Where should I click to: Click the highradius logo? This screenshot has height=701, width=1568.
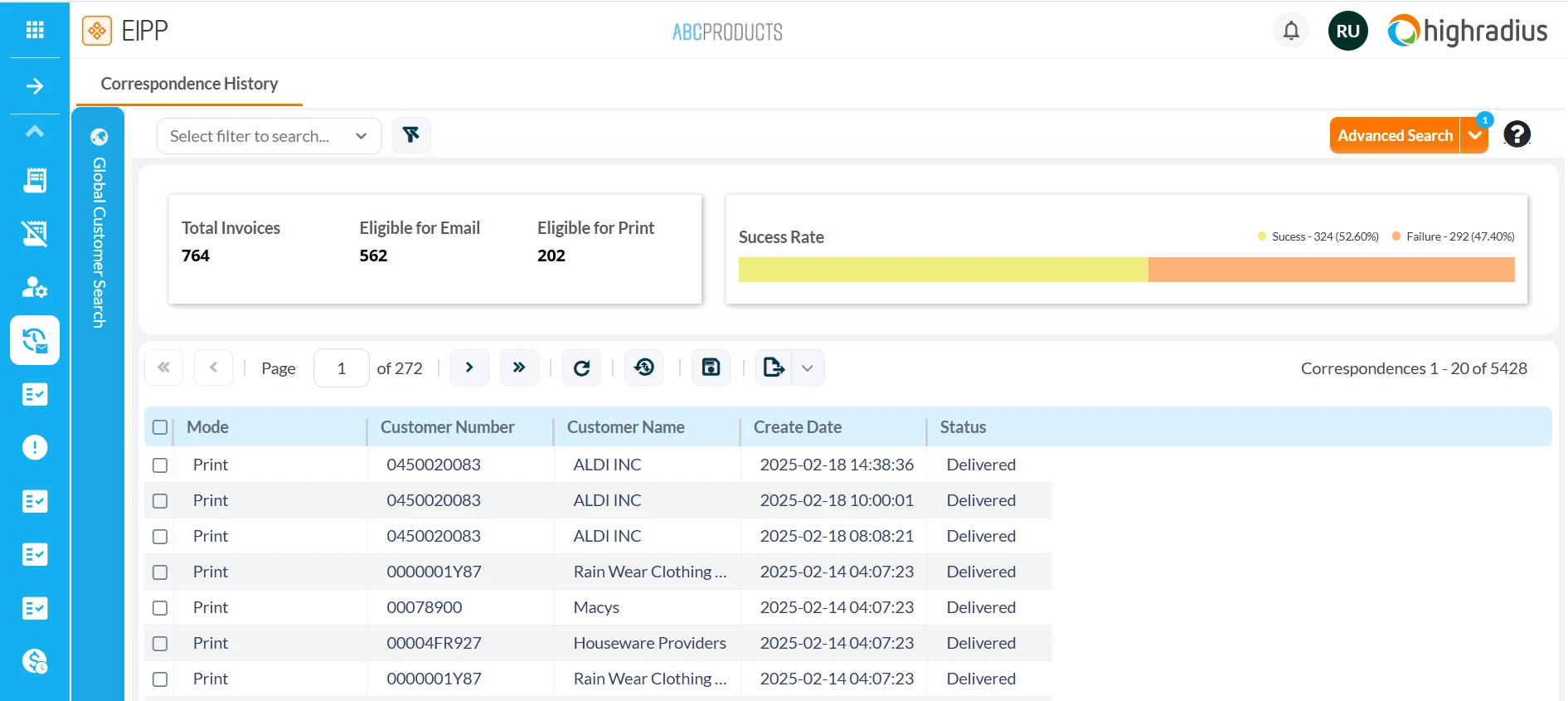click(x=1468, y=32)
